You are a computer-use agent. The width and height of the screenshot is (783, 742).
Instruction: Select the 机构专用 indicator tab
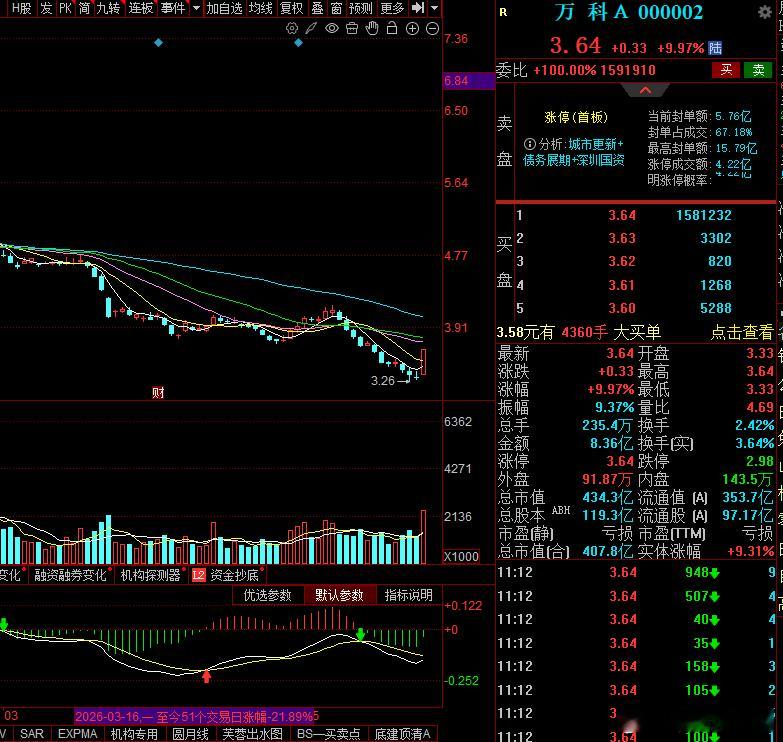134,734
